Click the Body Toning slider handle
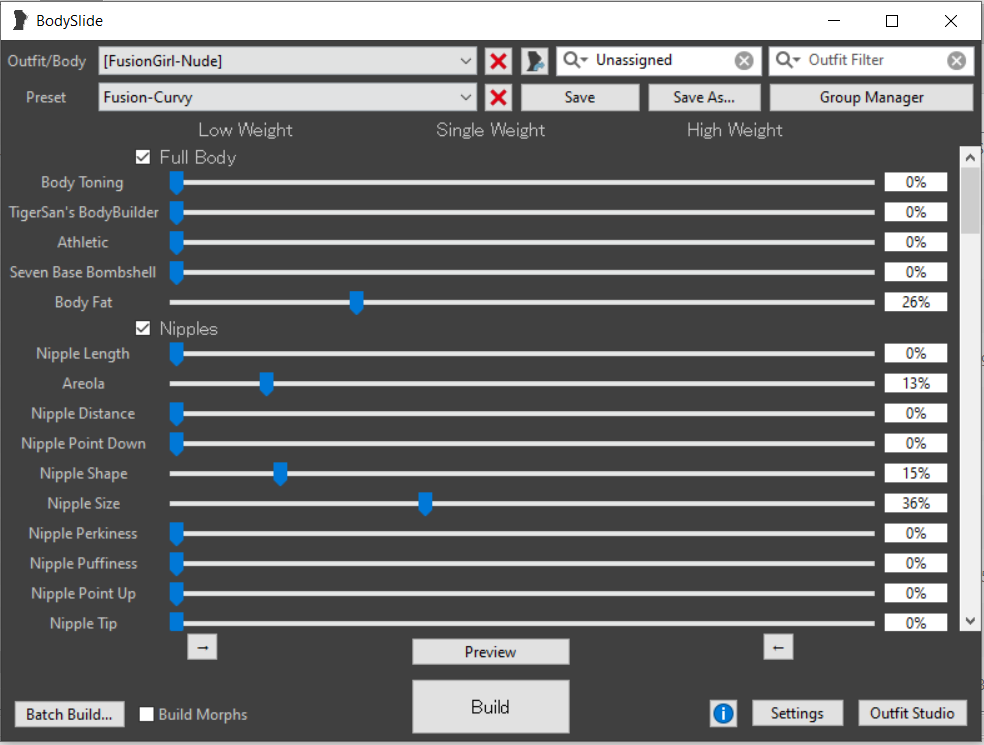 coord(176,183)
